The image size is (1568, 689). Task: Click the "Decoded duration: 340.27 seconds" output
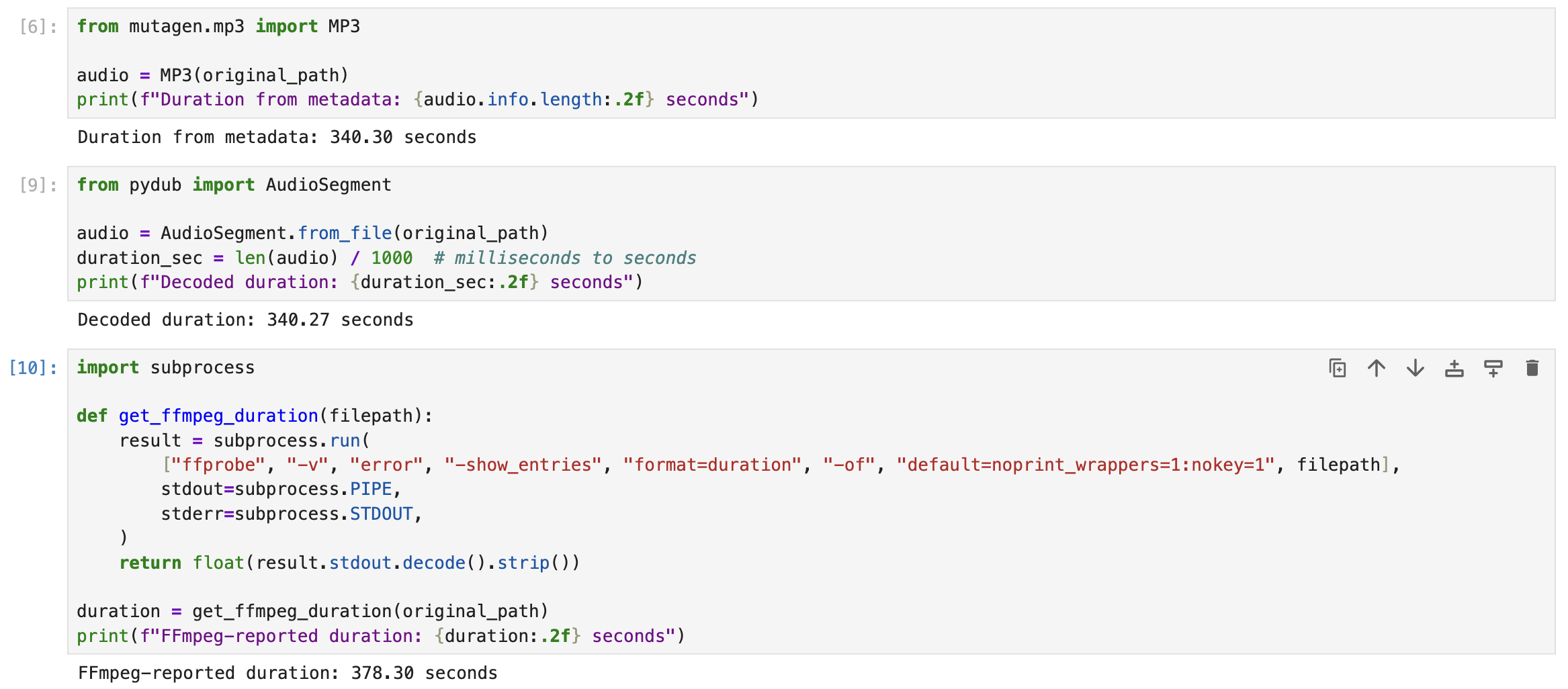(x=245, y=320)
